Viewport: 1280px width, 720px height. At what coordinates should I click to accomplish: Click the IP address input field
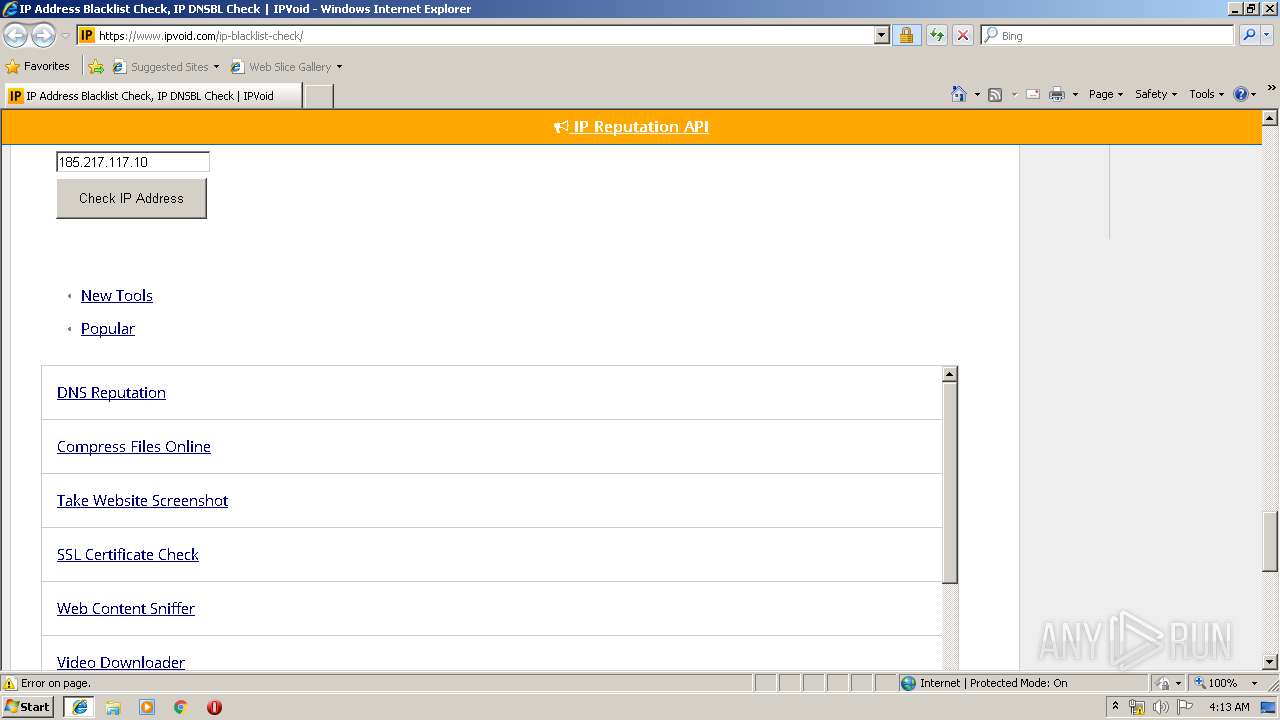[x=133, y=162]
